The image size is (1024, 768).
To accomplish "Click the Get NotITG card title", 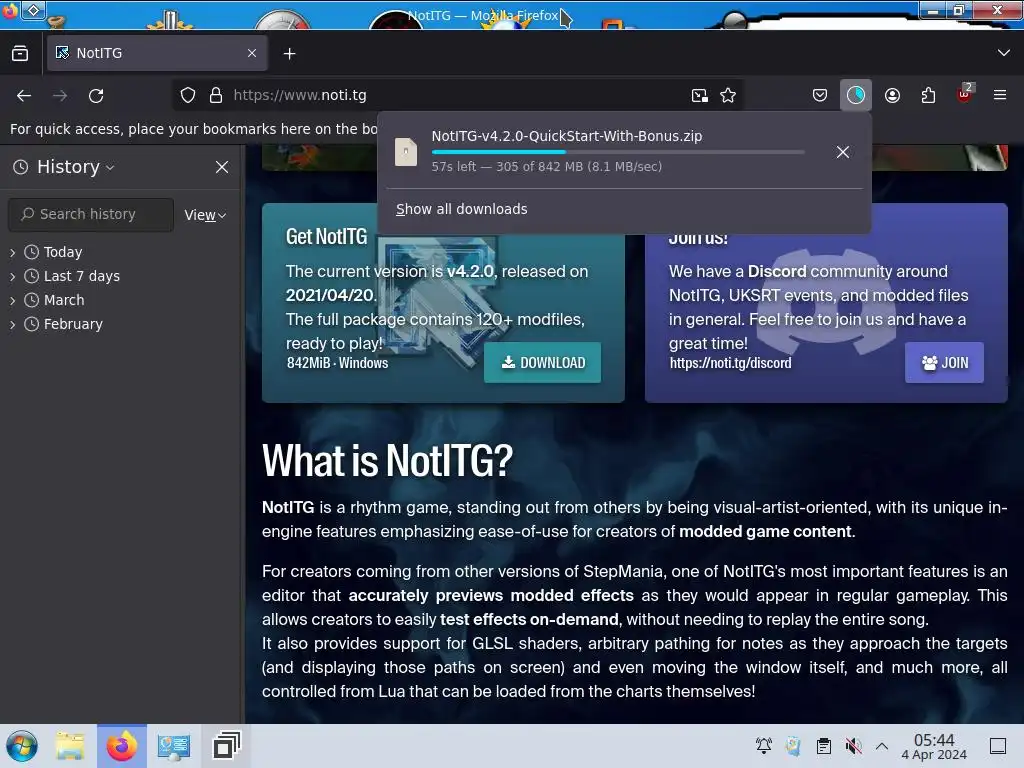I will [x=327, y=236].
